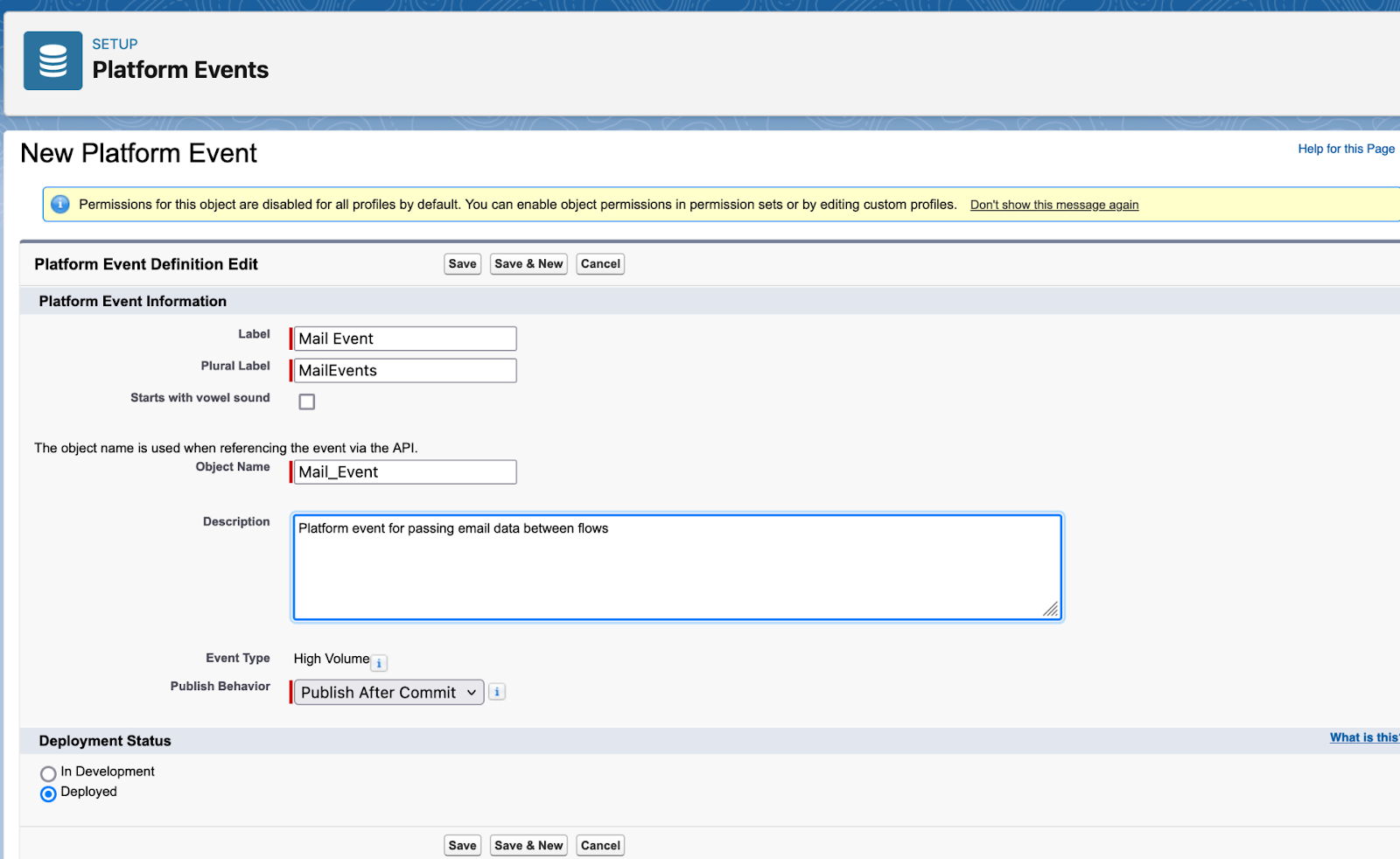Uncheck the Starts with vowel sound checkbox
Viewport: 1400px width, 859px height.
pyautogui.click(x=306, y=401)
